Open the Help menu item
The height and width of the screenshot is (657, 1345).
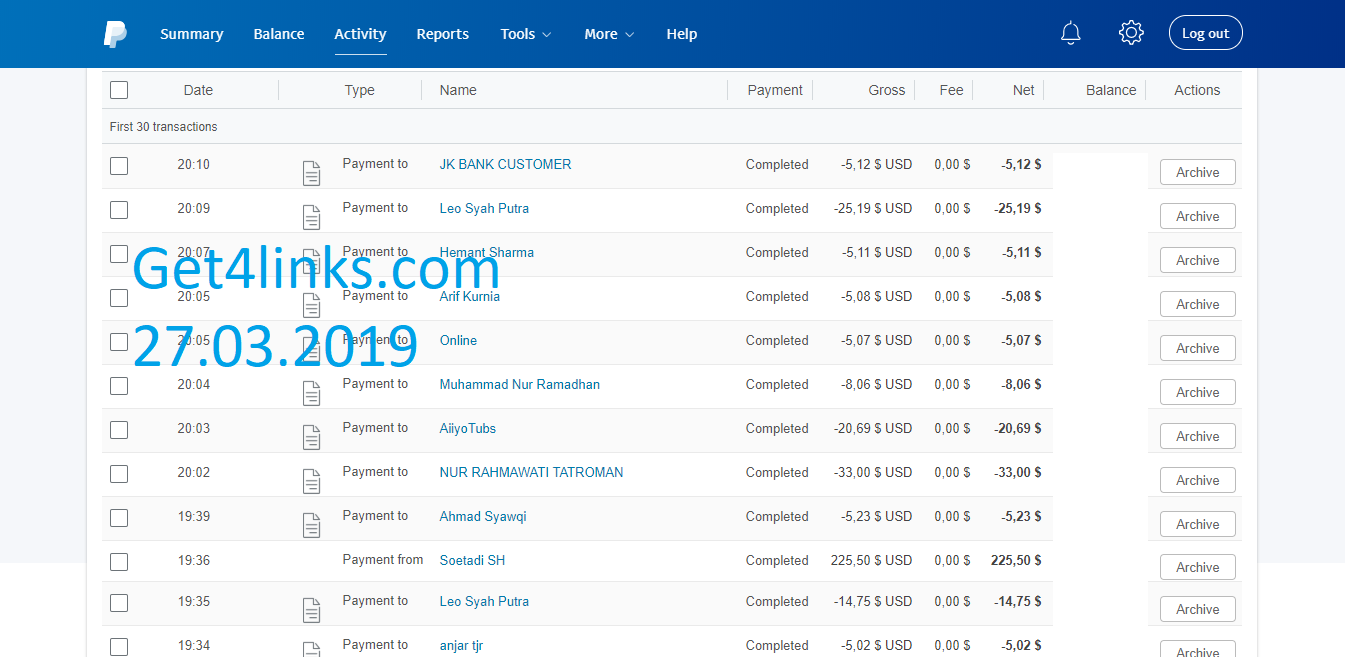(x=682, y=34)
